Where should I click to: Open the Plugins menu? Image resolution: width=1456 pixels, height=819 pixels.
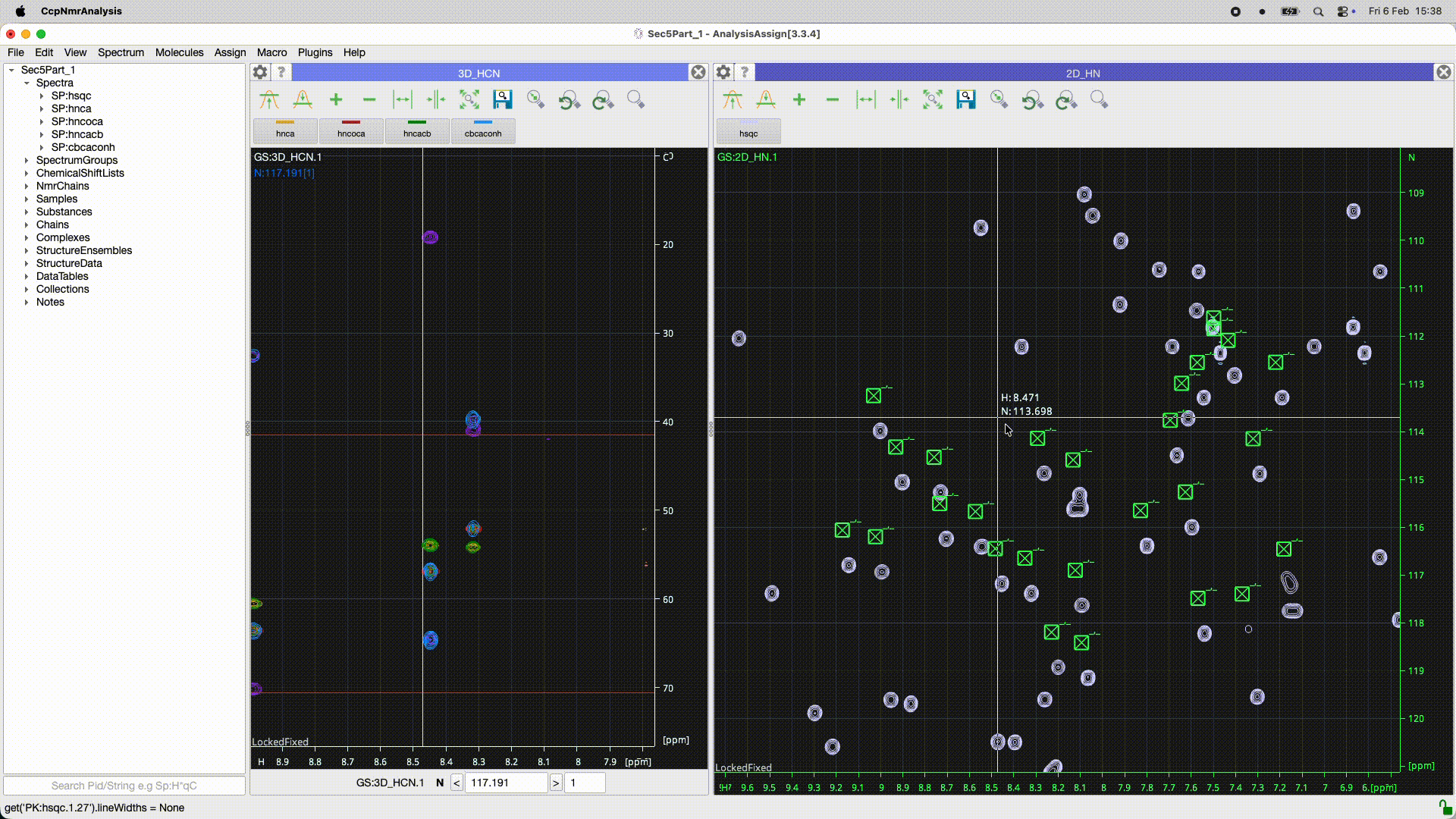[315, 52]
